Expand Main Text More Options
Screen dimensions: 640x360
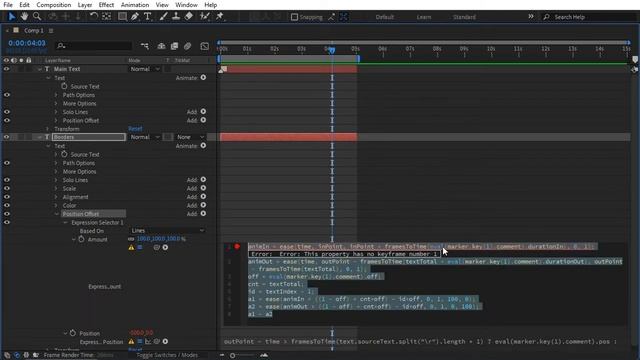click(x=56, y=103)
